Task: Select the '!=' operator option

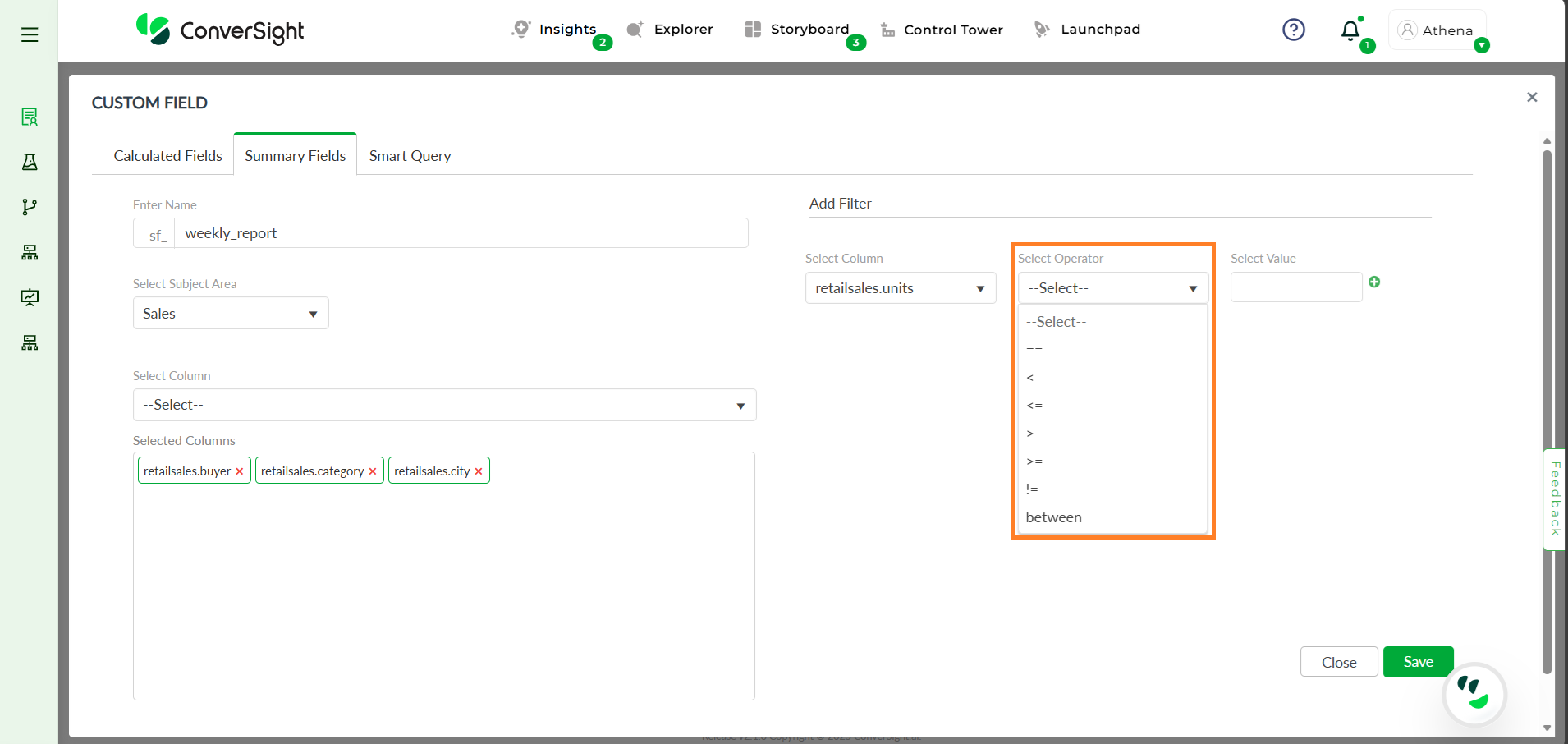Action: pyautogui.click(x=1032, y=489)
